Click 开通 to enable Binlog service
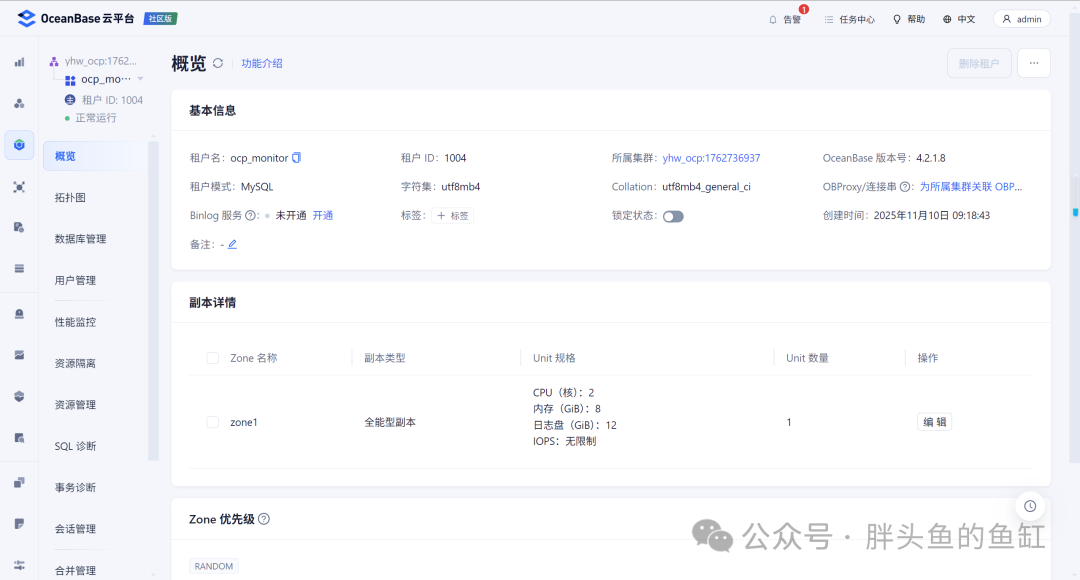The height and width of the screenshot is (580, 1080). [323, 216]
